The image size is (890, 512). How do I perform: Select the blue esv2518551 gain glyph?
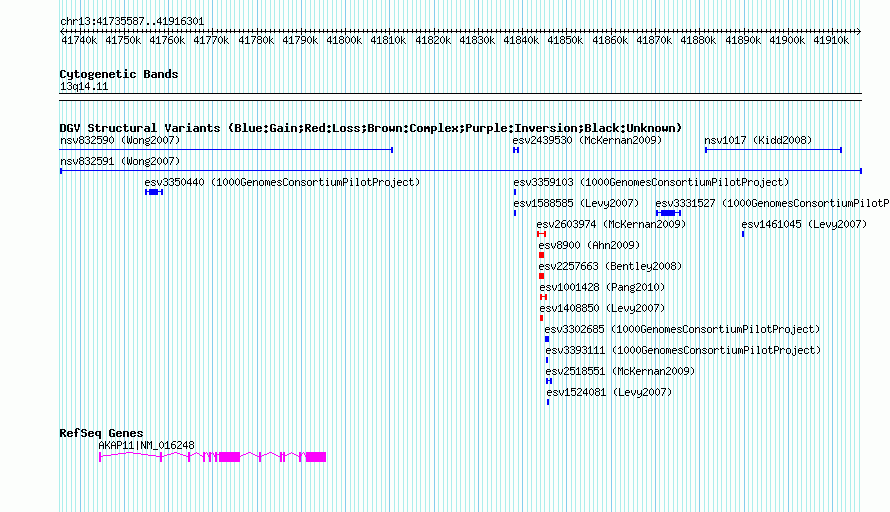(549, 381)
